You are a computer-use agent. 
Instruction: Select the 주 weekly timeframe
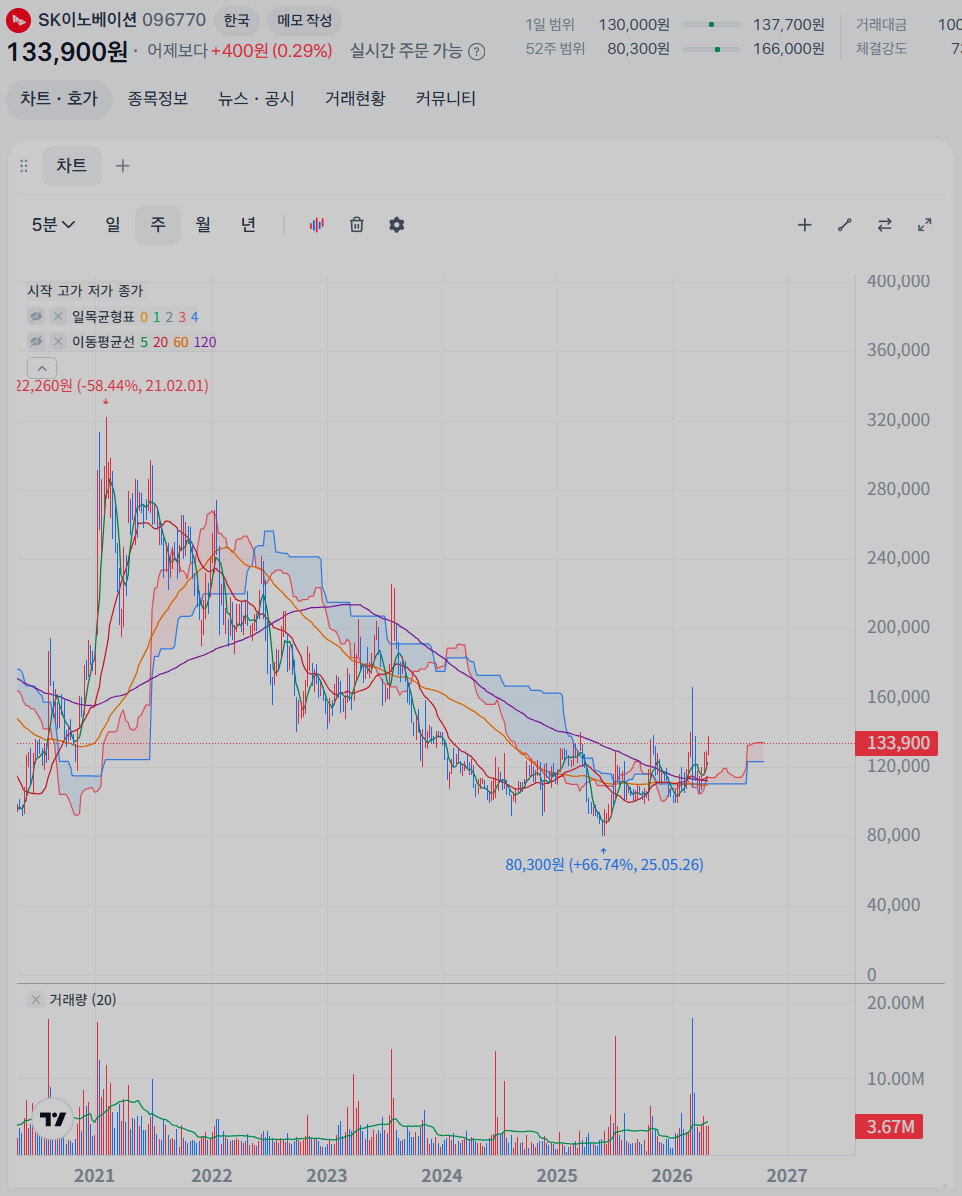(x=158, y=225)
